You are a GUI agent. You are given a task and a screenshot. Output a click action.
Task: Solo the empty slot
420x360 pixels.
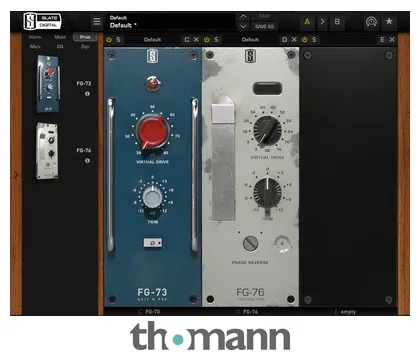tap(314, 40)
